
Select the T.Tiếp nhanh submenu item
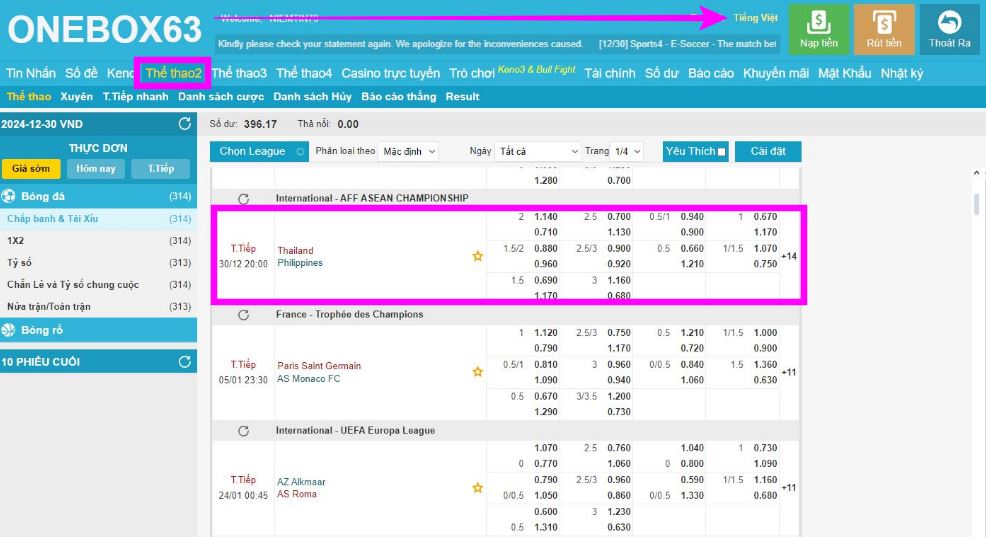point(135,96)
